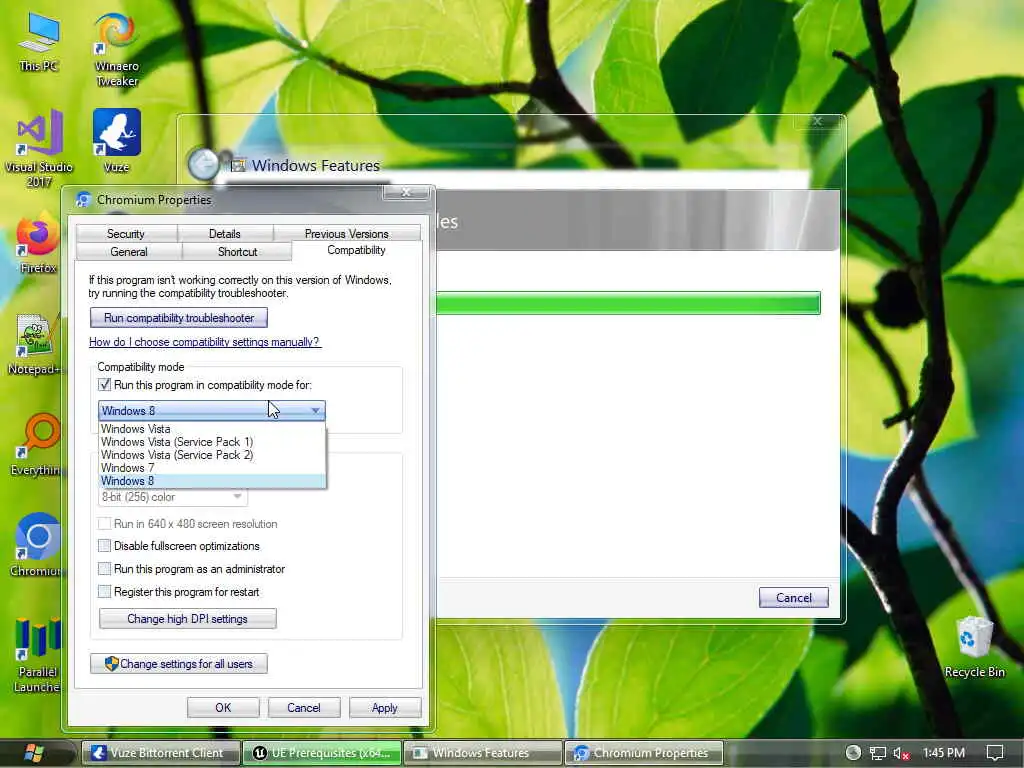
Task: Click Apply in Chromium Properties
Action: 385,708
